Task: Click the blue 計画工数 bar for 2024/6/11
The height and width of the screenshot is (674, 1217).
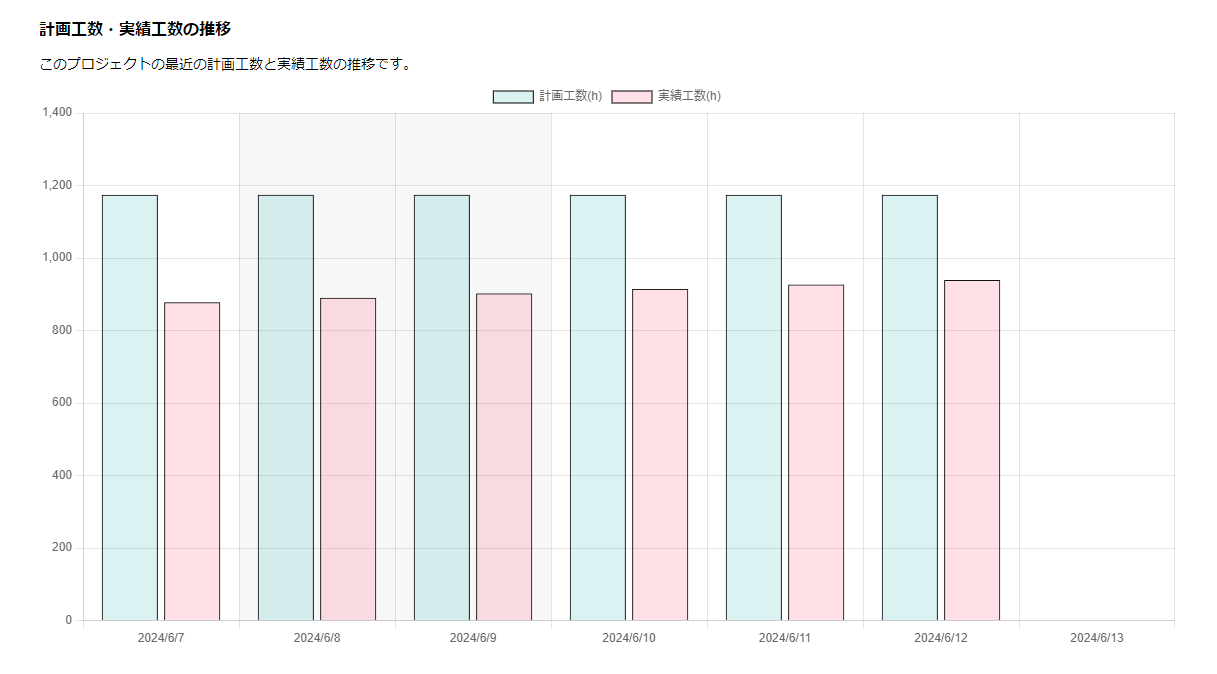Action: point(754,408)
